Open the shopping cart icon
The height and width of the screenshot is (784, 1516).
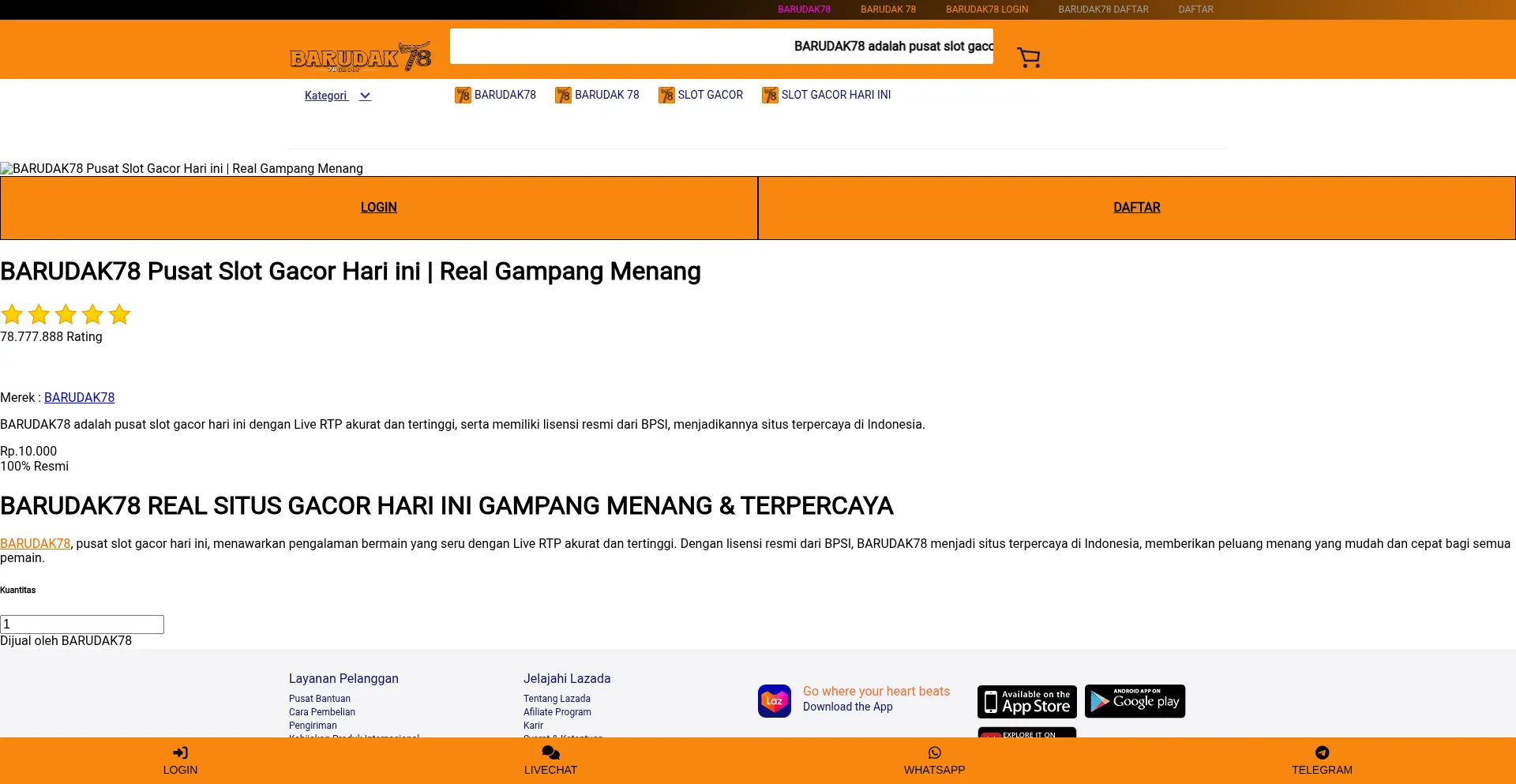tap(1028, 58)
